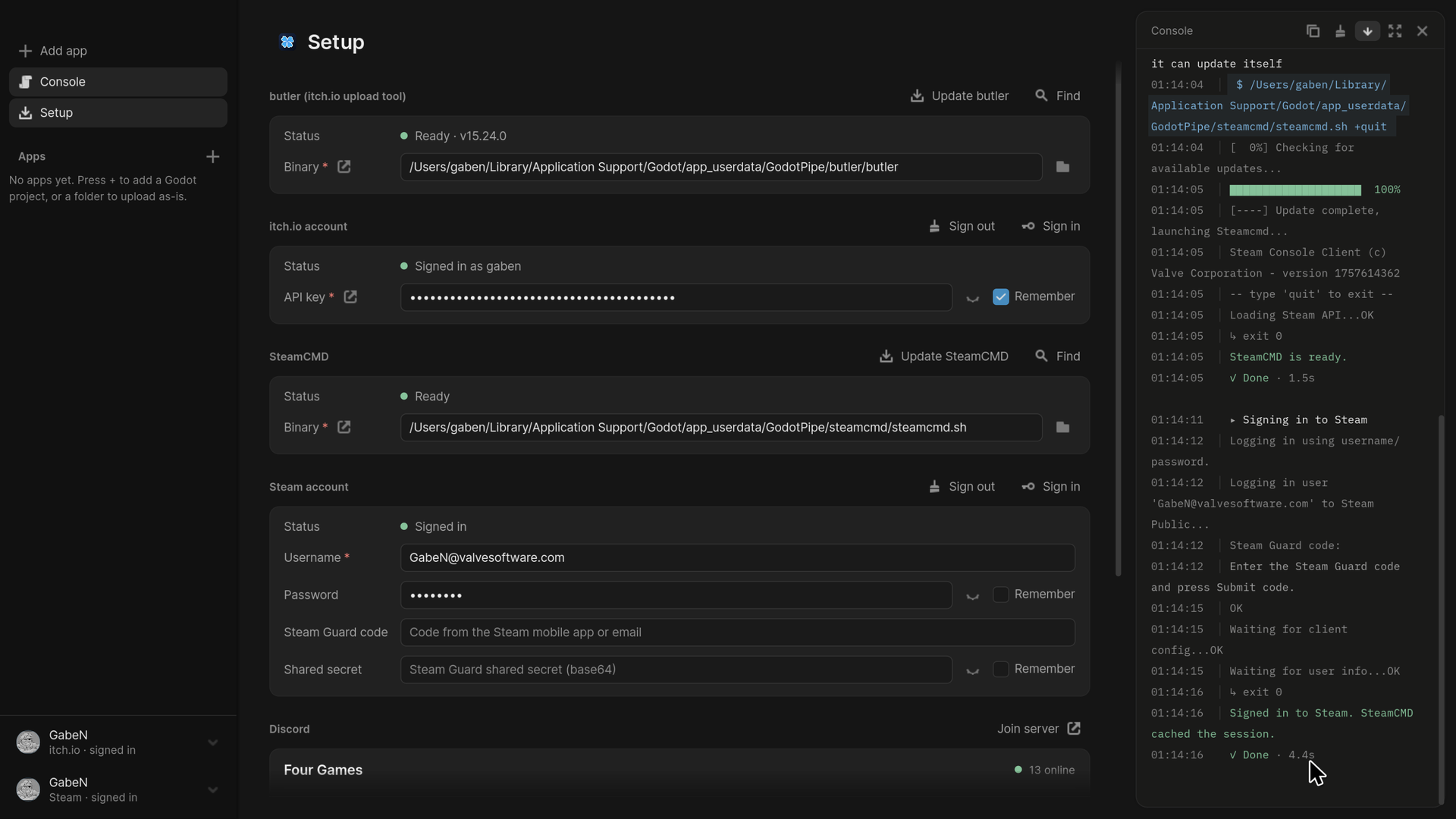Open the Console sidebar item
Viewport: 1456px width, 819px height.
pos(118,82)
